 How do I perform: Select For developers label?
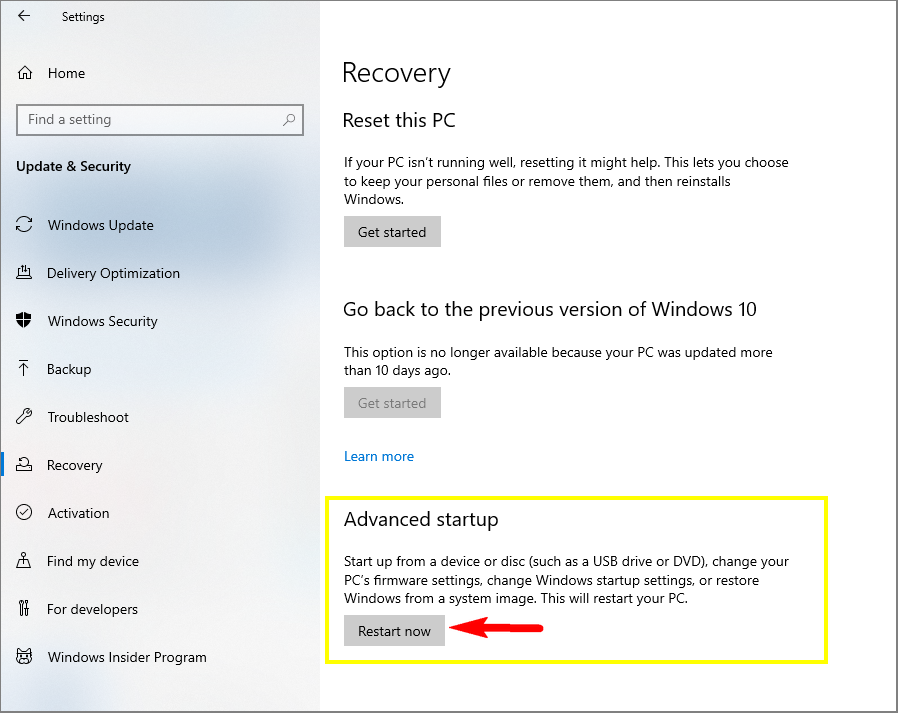[x=92, y=609]
